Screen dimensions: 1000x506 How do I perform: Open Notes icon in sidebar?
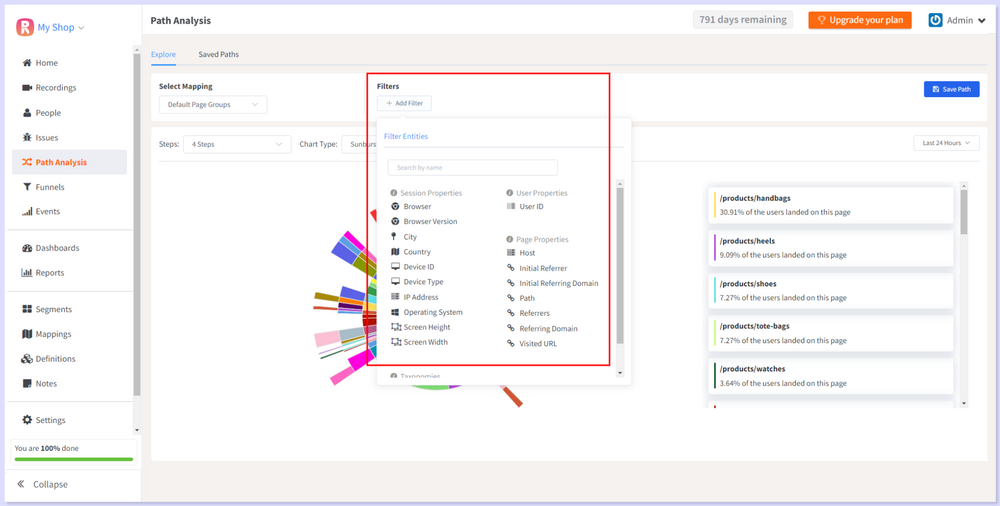[x=27, y=383]
